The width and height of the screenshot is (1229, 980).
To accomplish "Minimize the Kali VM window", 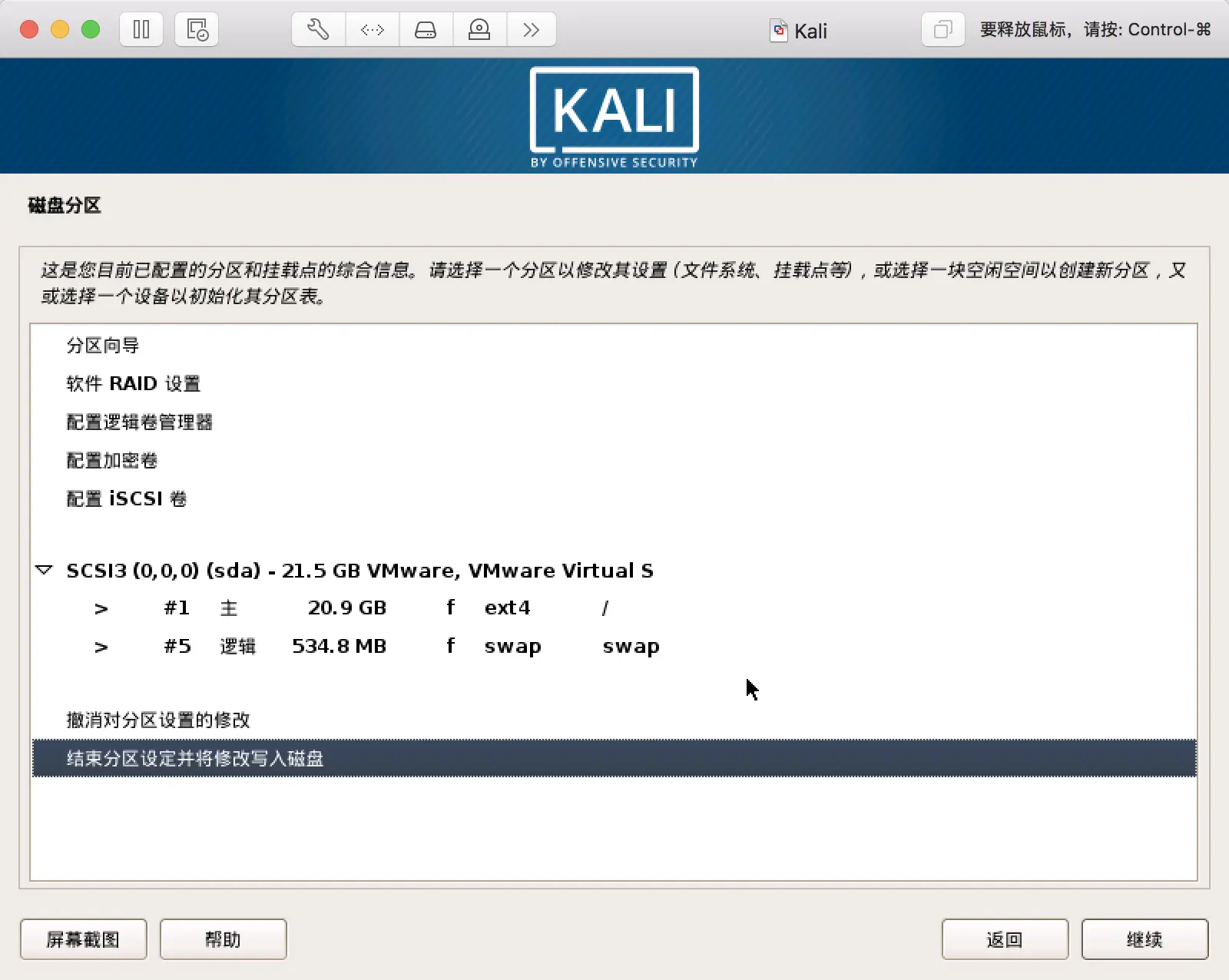I will point(60,30).
